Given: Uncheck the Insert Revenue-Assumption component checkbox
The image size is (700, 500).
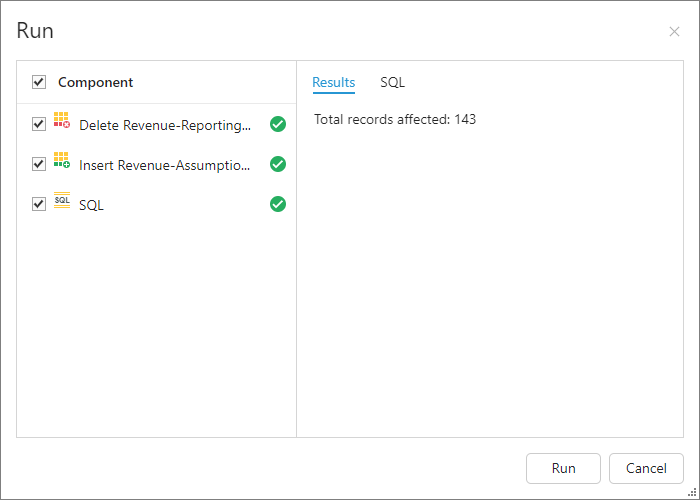Looking at the screenshot, I should tap(39, 164).
